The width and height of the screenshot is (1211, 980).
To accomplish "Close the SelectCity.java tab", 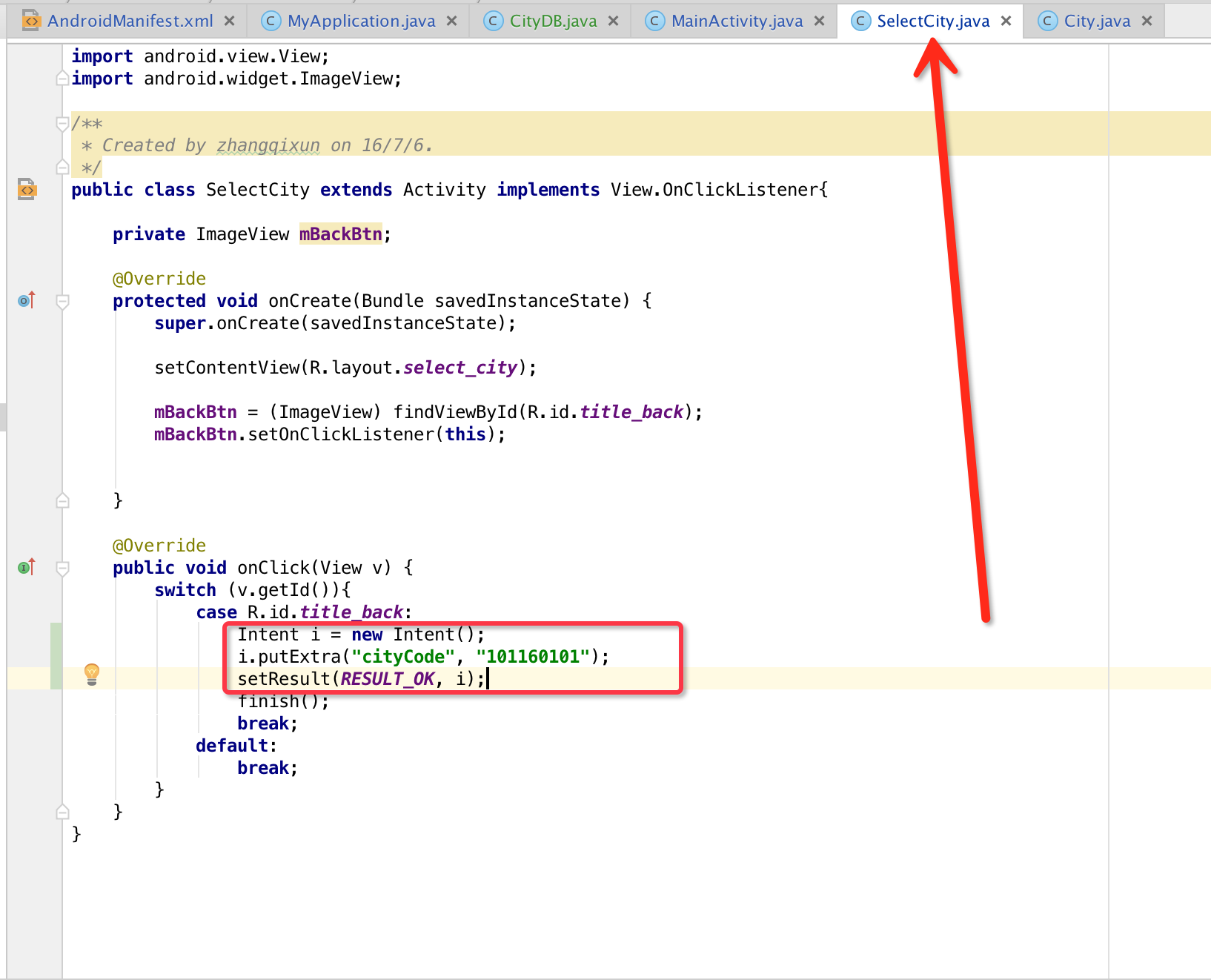I will point(1006,21).
